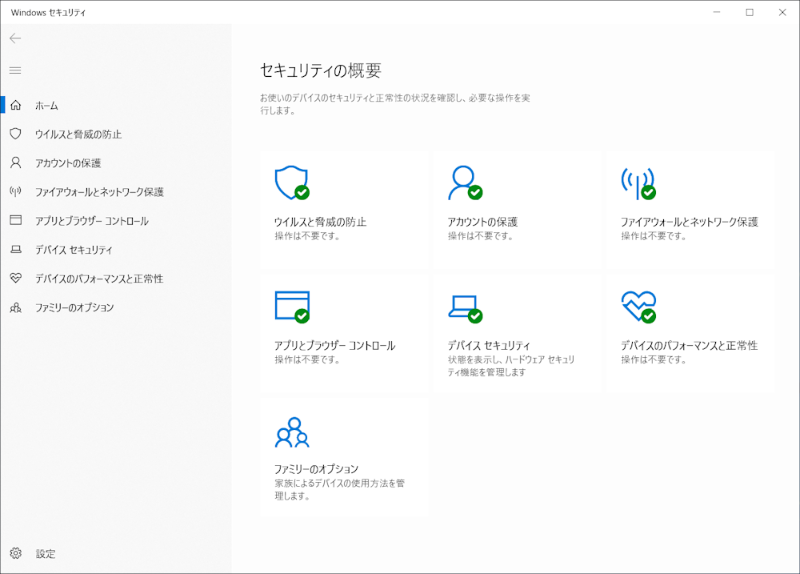The height and width of the screenshot is (574, 800).
Task: Click the large heart monitor tile icon
Action: pyautogui.click(x=638, y=306)
